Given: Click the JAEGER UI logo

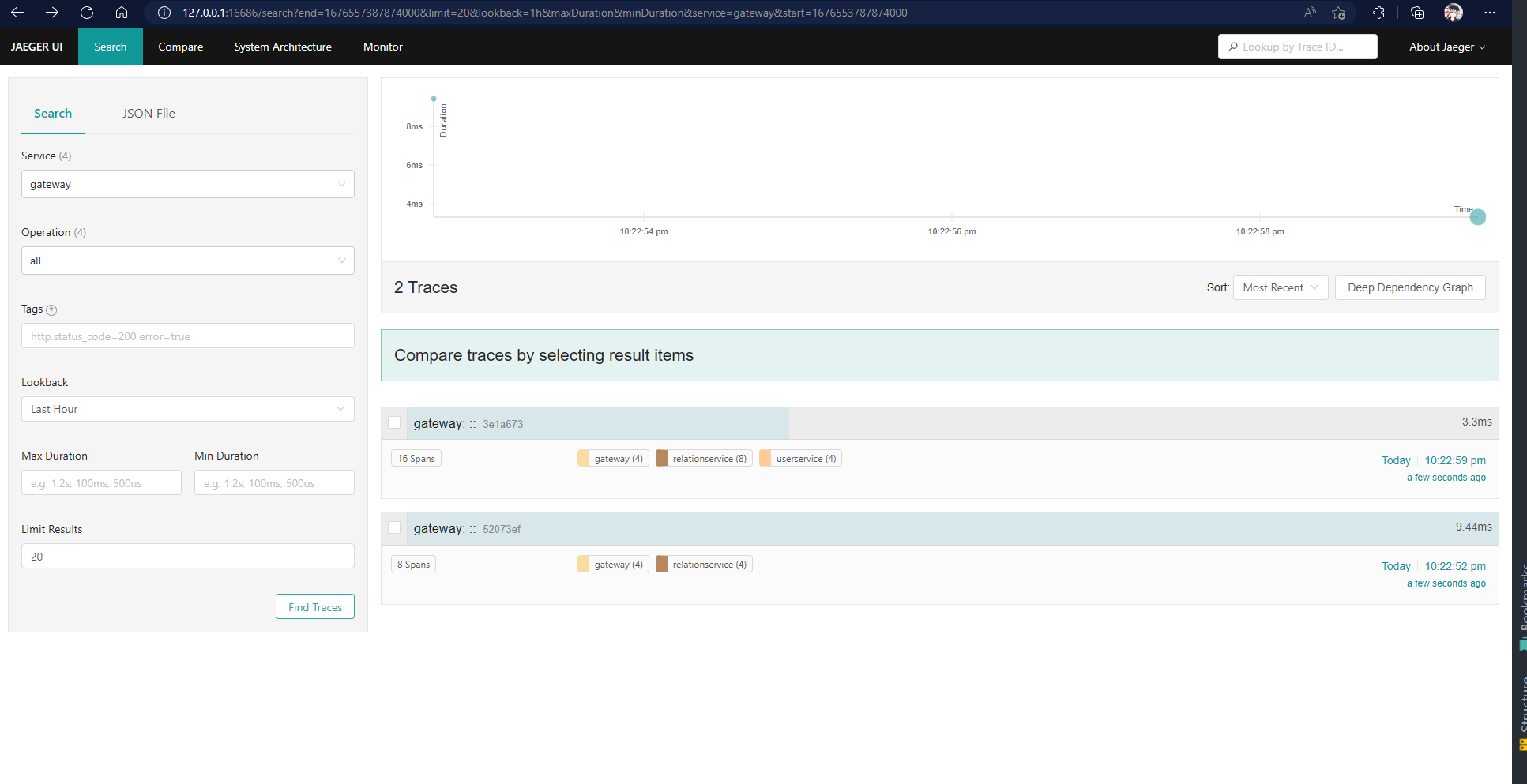Looking at the screenshot, I should (x=36, y=47).
